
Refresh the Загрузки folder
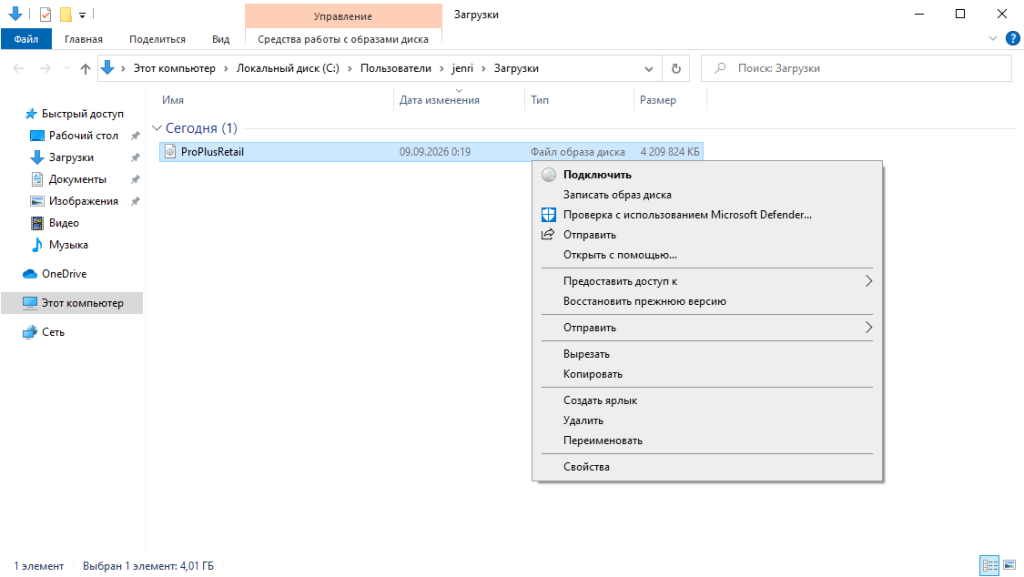[x=676, y=69]
